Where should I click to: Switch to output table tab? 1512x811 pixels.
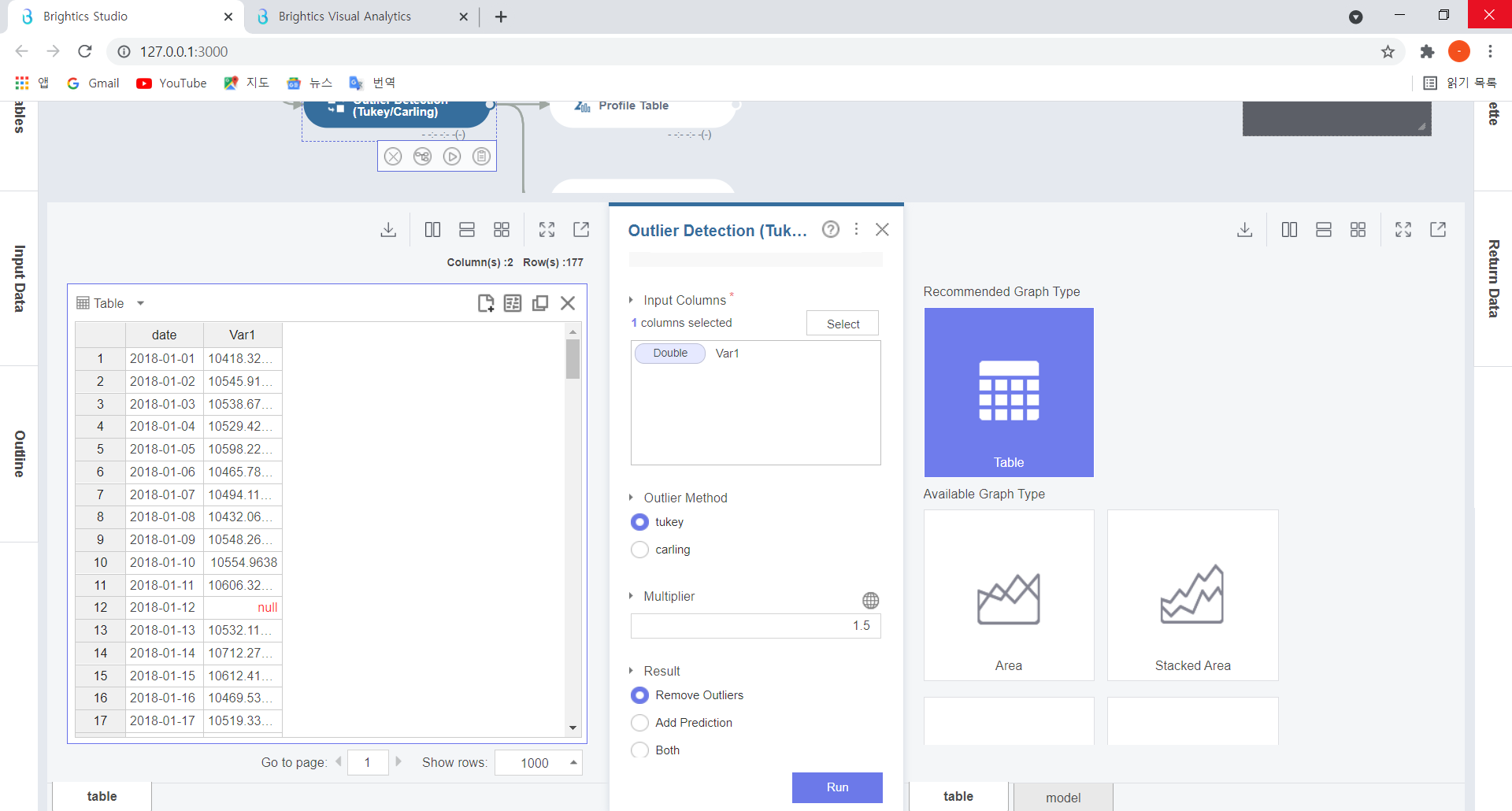point(958,797)
